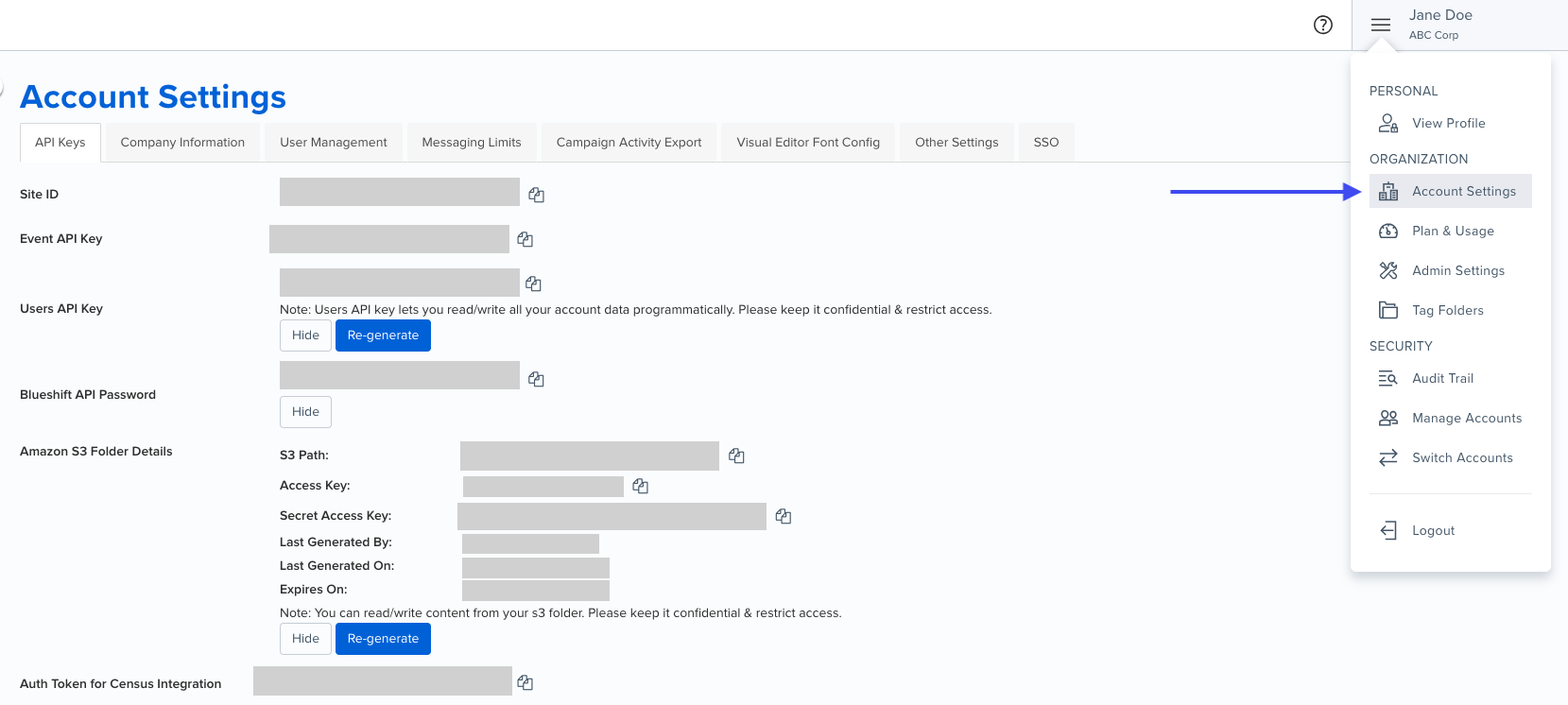The height and width of the screenshot is (705, 1568).
Task: Click the Site ID value field
Action: pyautogui.click(x=400, y=192)
